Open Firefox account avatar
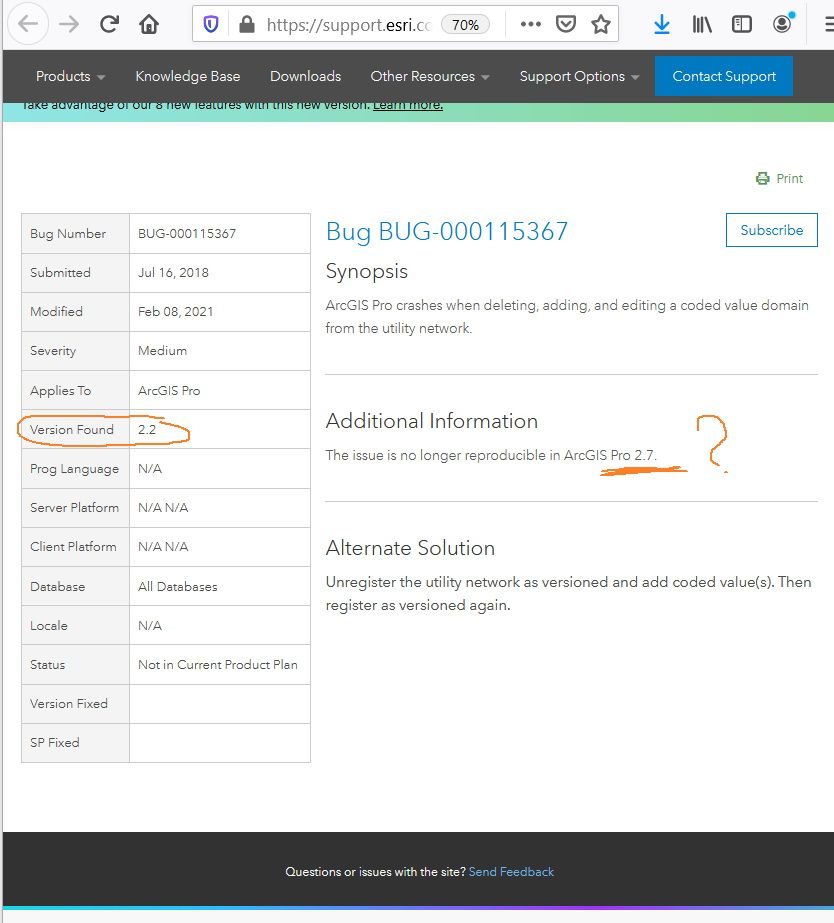The width and height of the screenshot is (834, 923). (x=782, y=24)
